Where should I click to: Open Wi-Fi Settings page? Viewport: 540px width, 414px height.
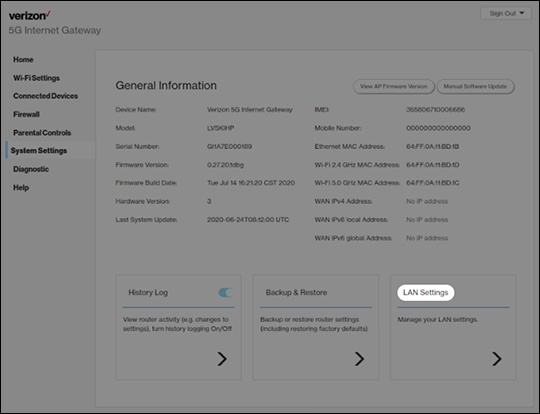pyautogui.click(x=36, y=78)
